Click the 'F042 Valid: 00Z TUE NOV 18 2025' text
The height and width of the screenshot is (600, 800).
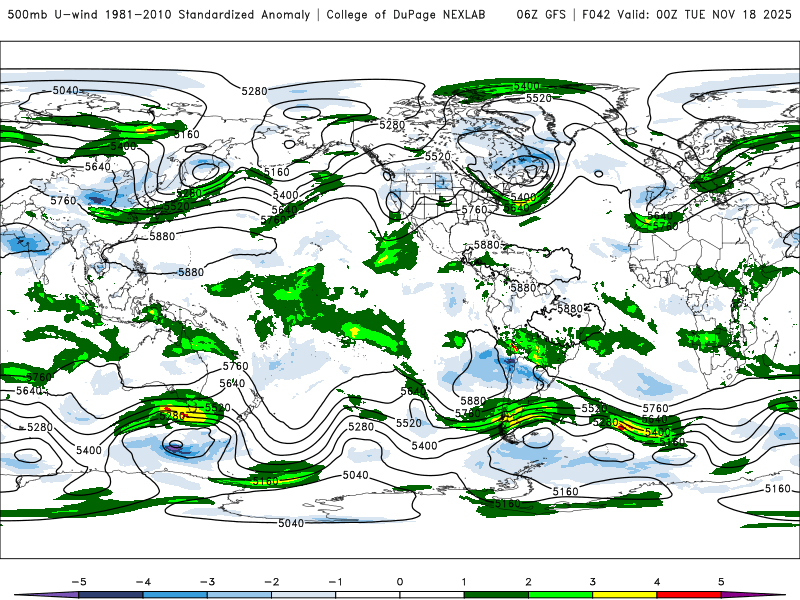coord(687,14)
